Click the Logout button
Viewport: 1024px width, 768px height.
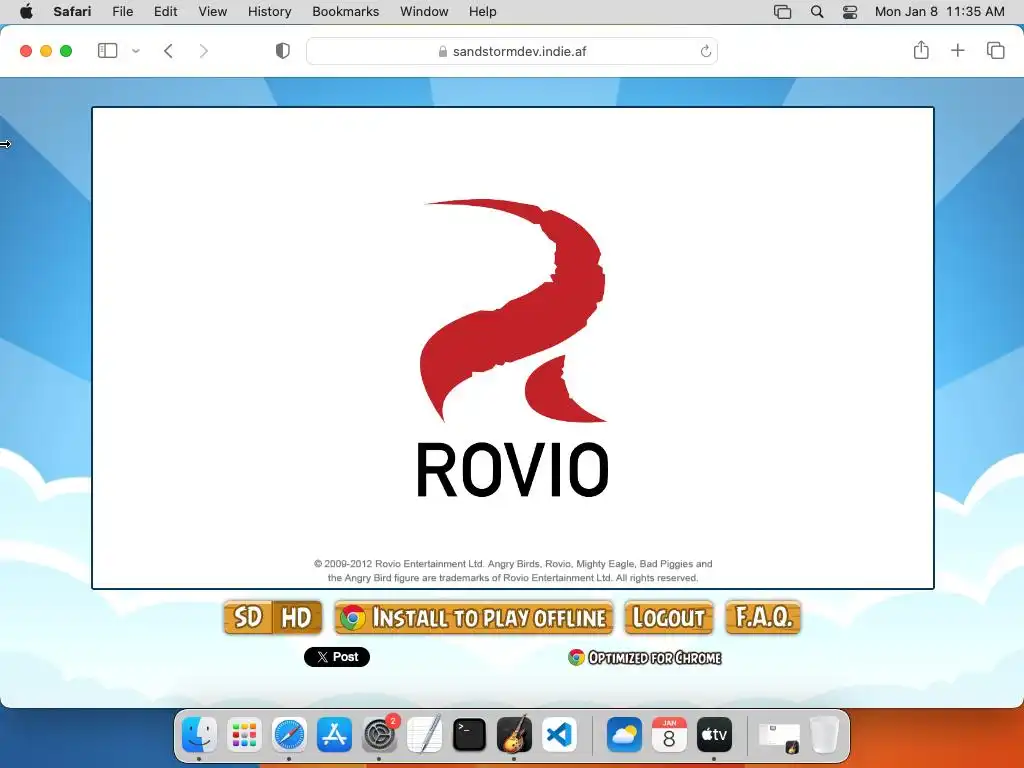click(x=669, y=617)
